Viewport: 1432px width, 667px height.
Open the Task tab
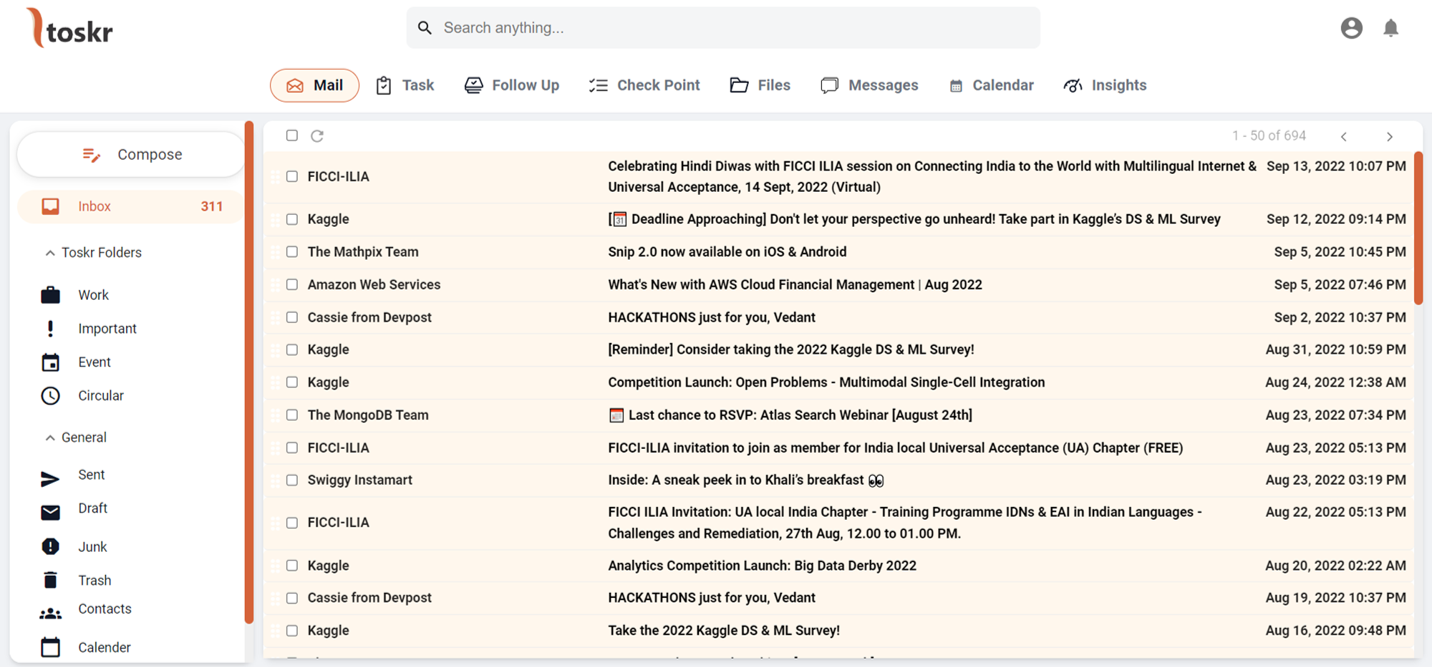tap(405, 86)
